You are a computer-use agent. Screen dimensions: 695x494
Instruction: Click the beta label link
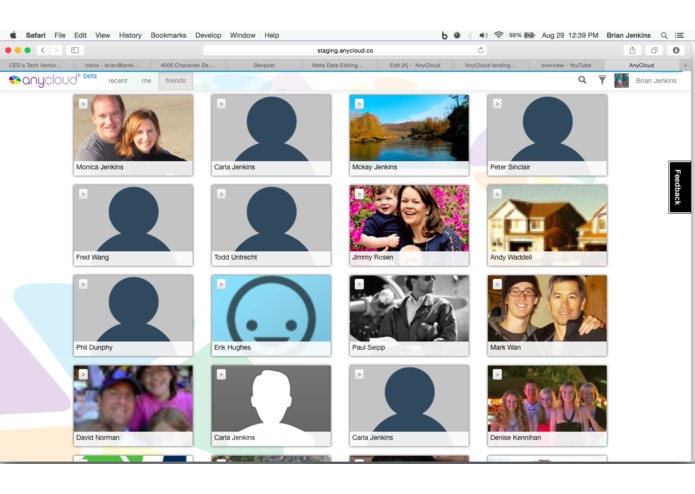coord(90,76)
